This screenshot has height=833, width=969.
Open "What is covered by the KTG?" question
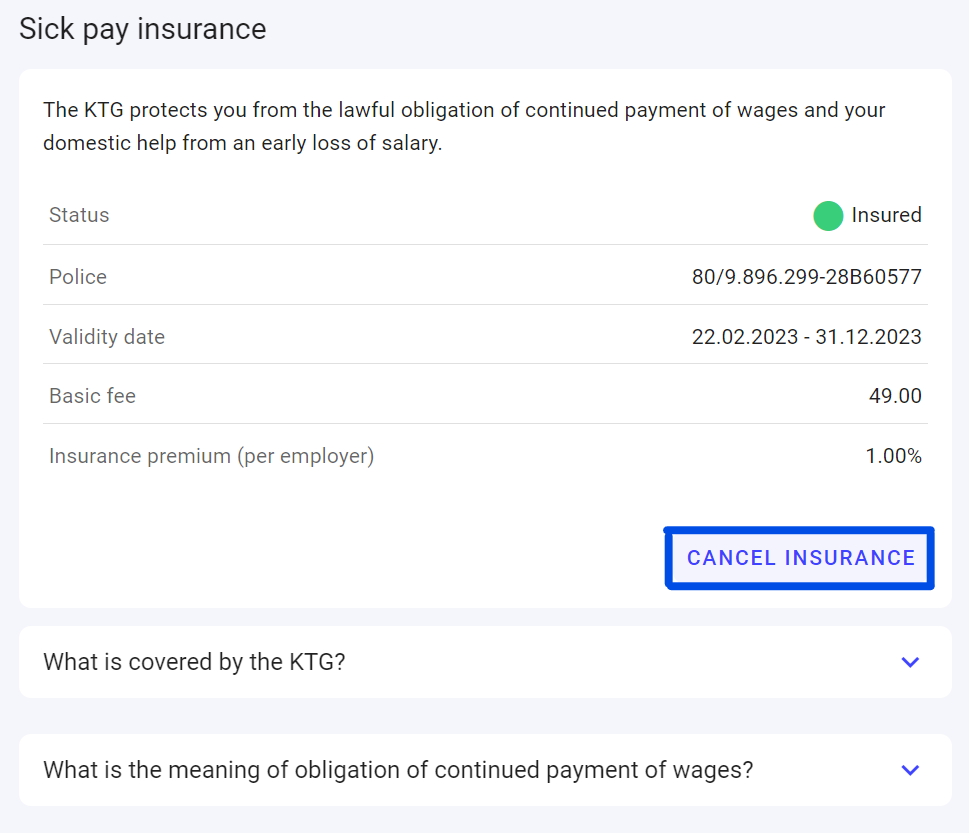point(194,662)
